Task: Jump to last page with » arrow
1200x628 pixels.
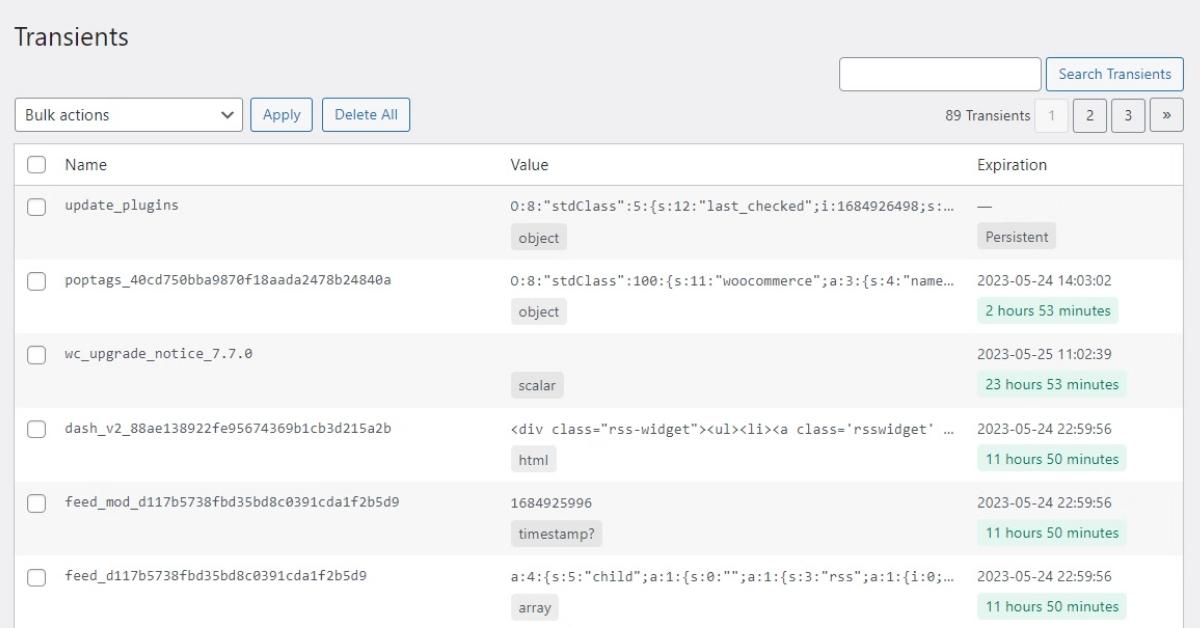Action: click(x=1166, y=115)
